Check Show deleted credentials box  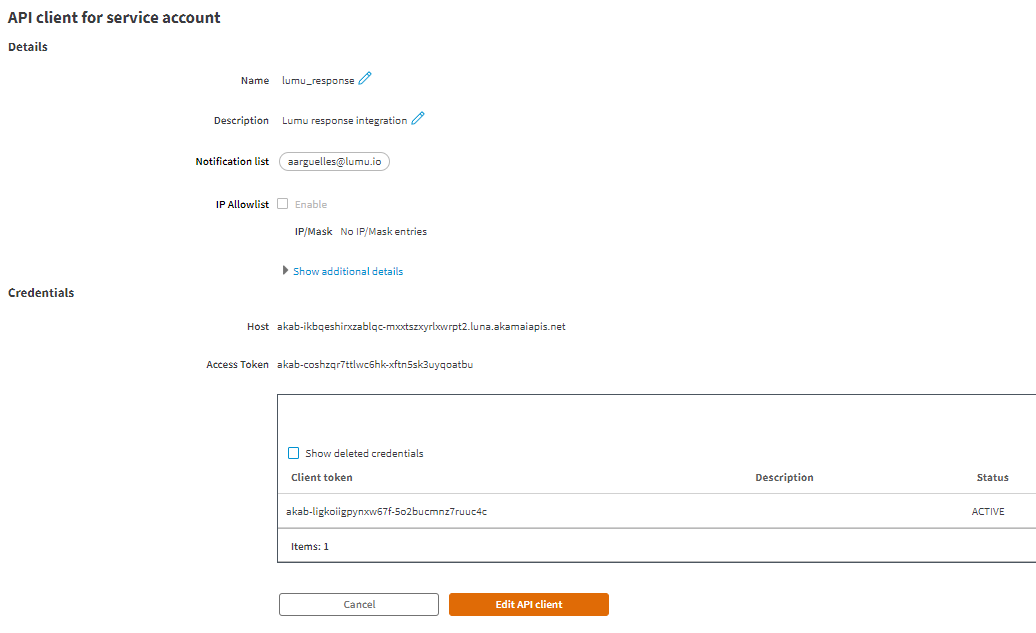[294, 453]
